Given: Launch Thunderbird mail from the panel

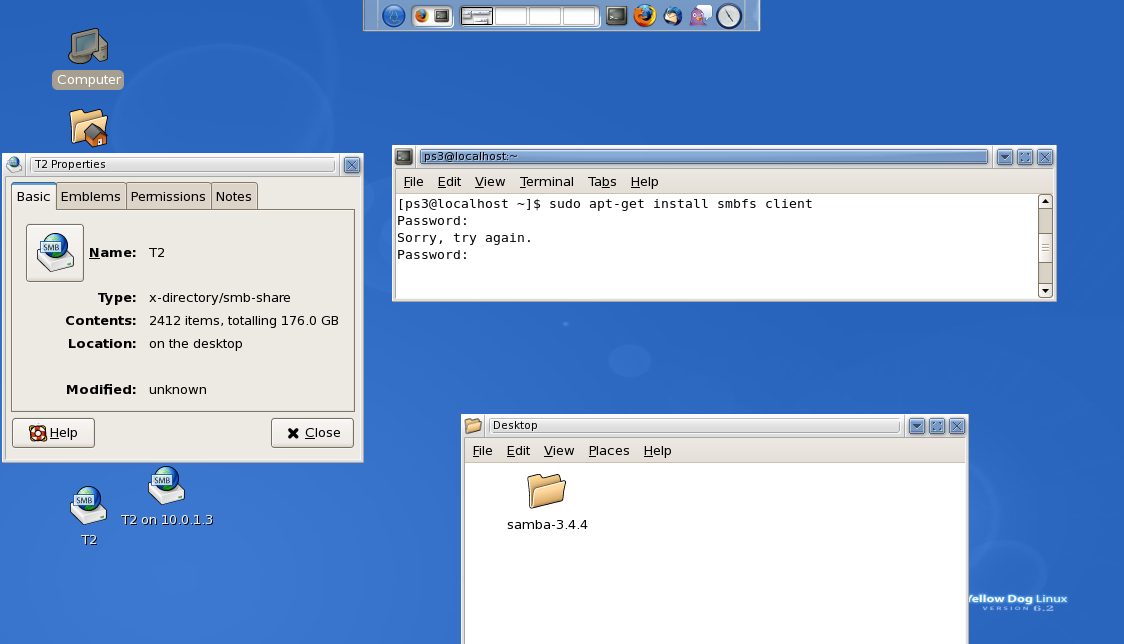Looking at the screenshot, I should pyautogui.click(x=672, y=16).
